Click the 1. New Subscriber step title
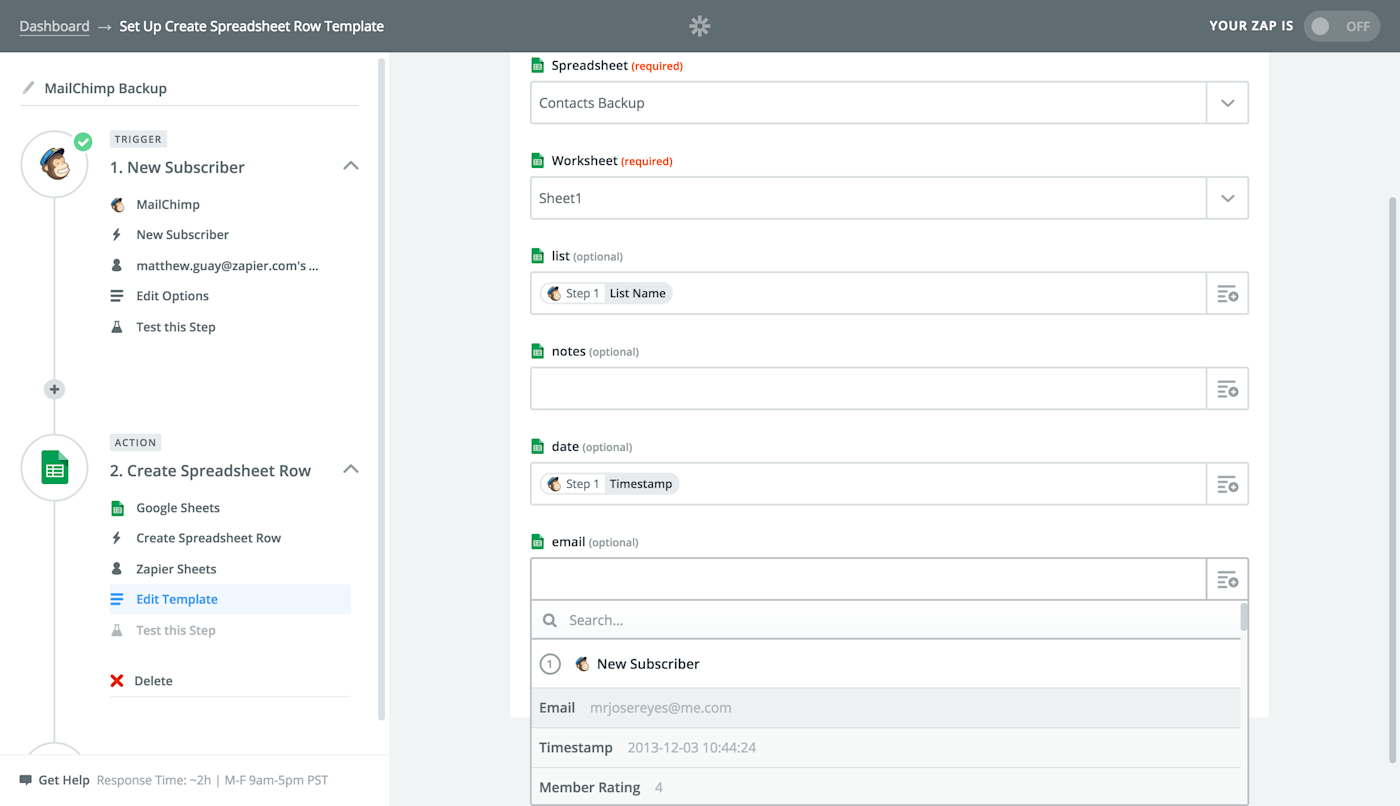Screen dimensions: 1400x806 point(178,167)
